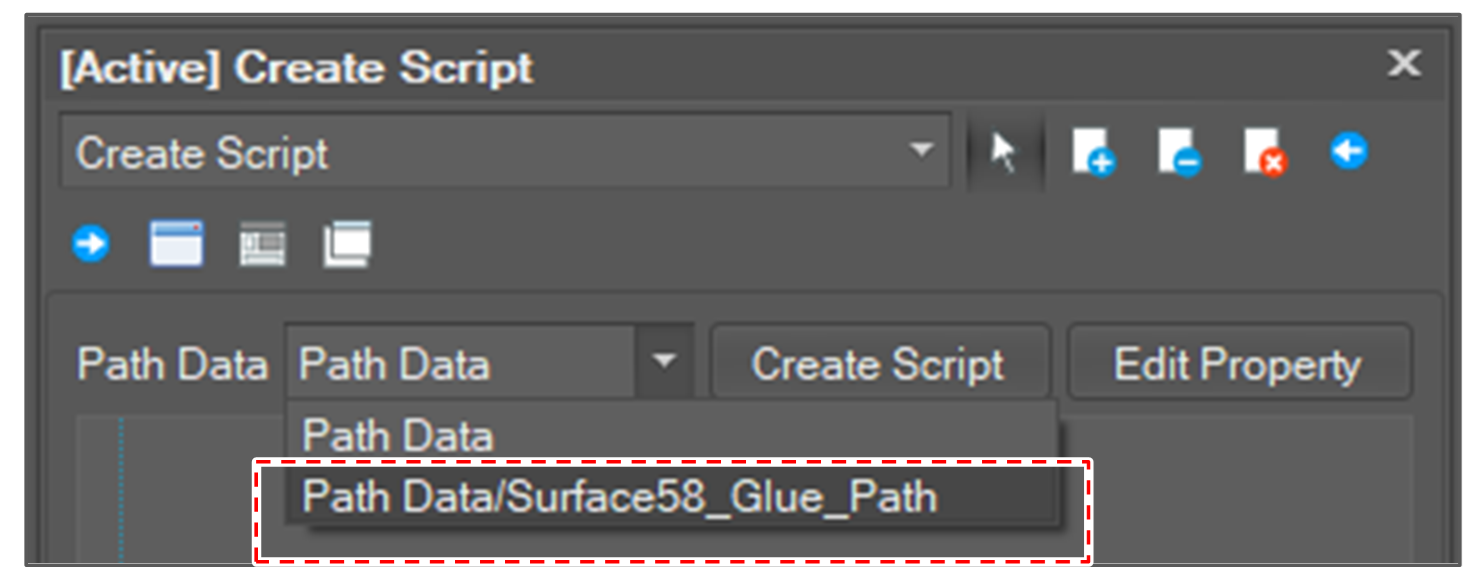Click the add page icon with plus
Viewport: 1476px width, 580px height.
click(x=1092, y=154)
